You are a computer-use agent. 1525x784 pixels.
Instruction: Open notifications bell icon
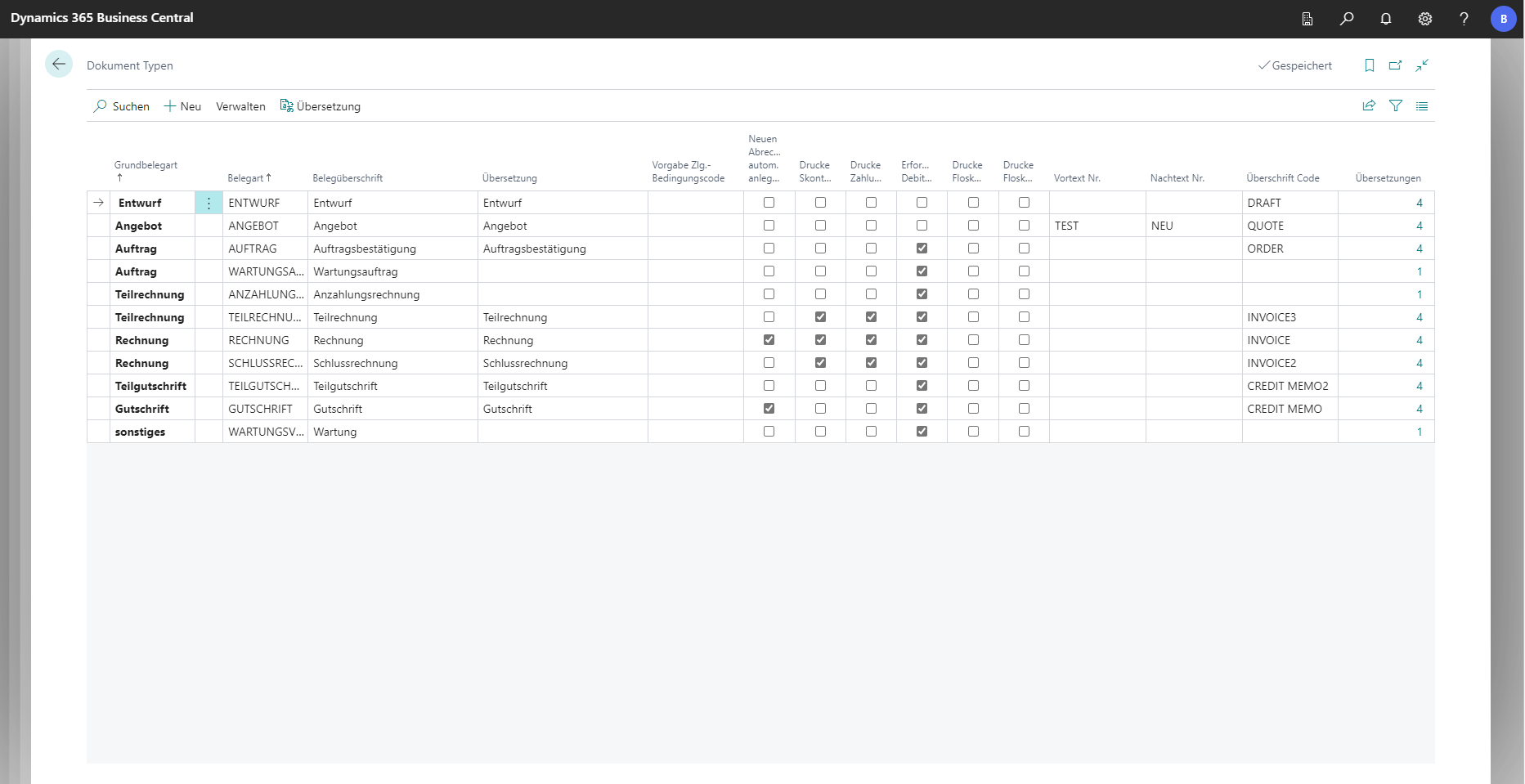[1386, 19]
